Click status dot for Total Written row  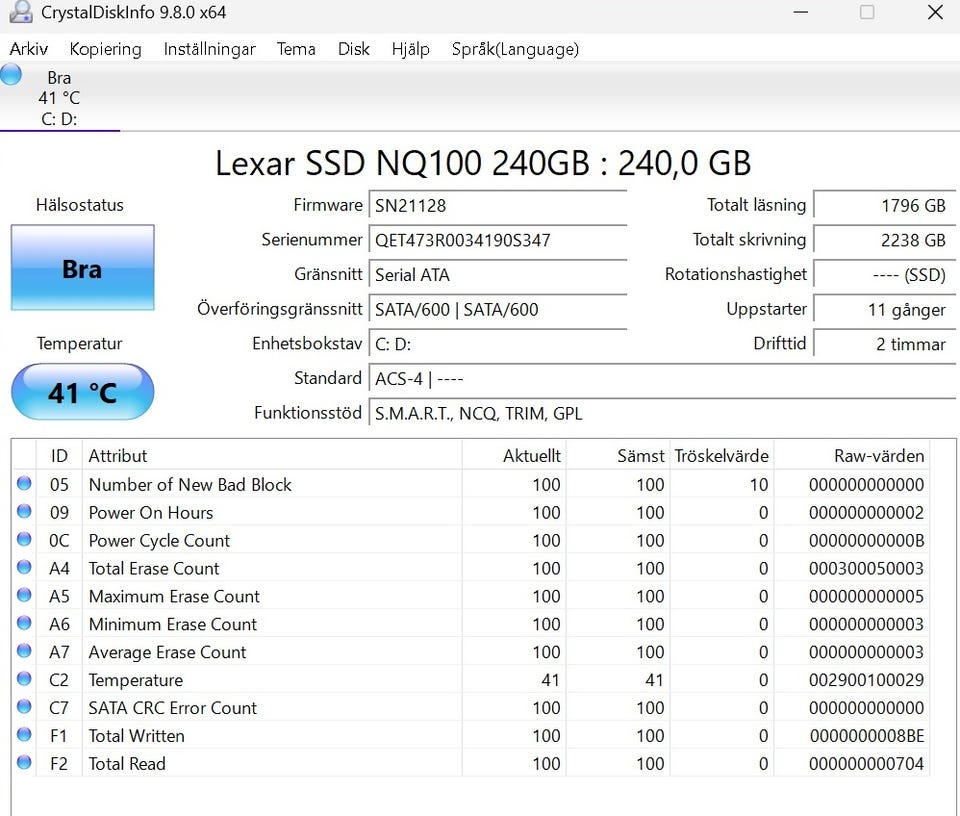click(24, 735)
